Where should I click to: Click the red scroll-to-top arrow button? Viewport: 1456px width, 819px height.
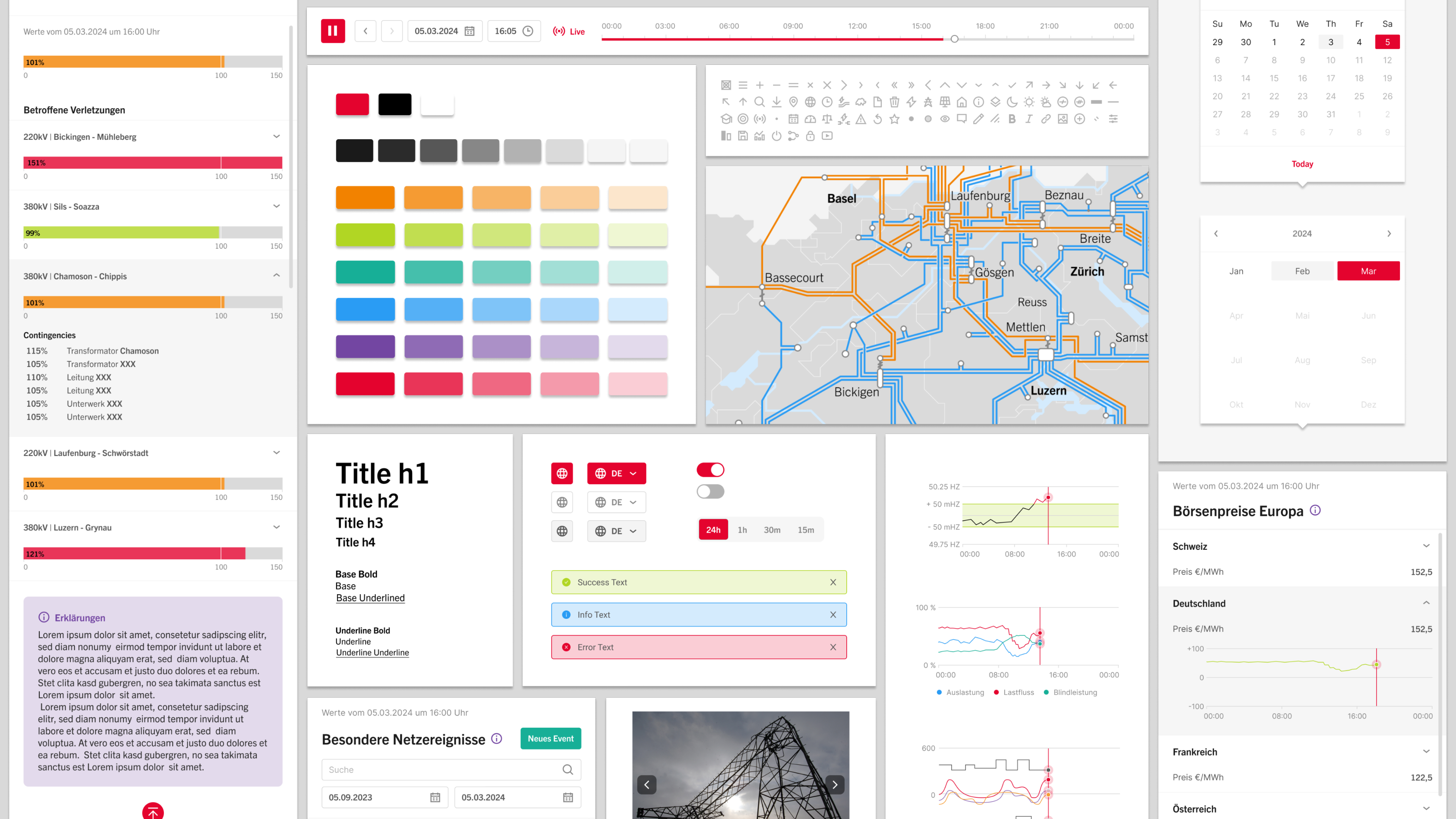point(152,812)
